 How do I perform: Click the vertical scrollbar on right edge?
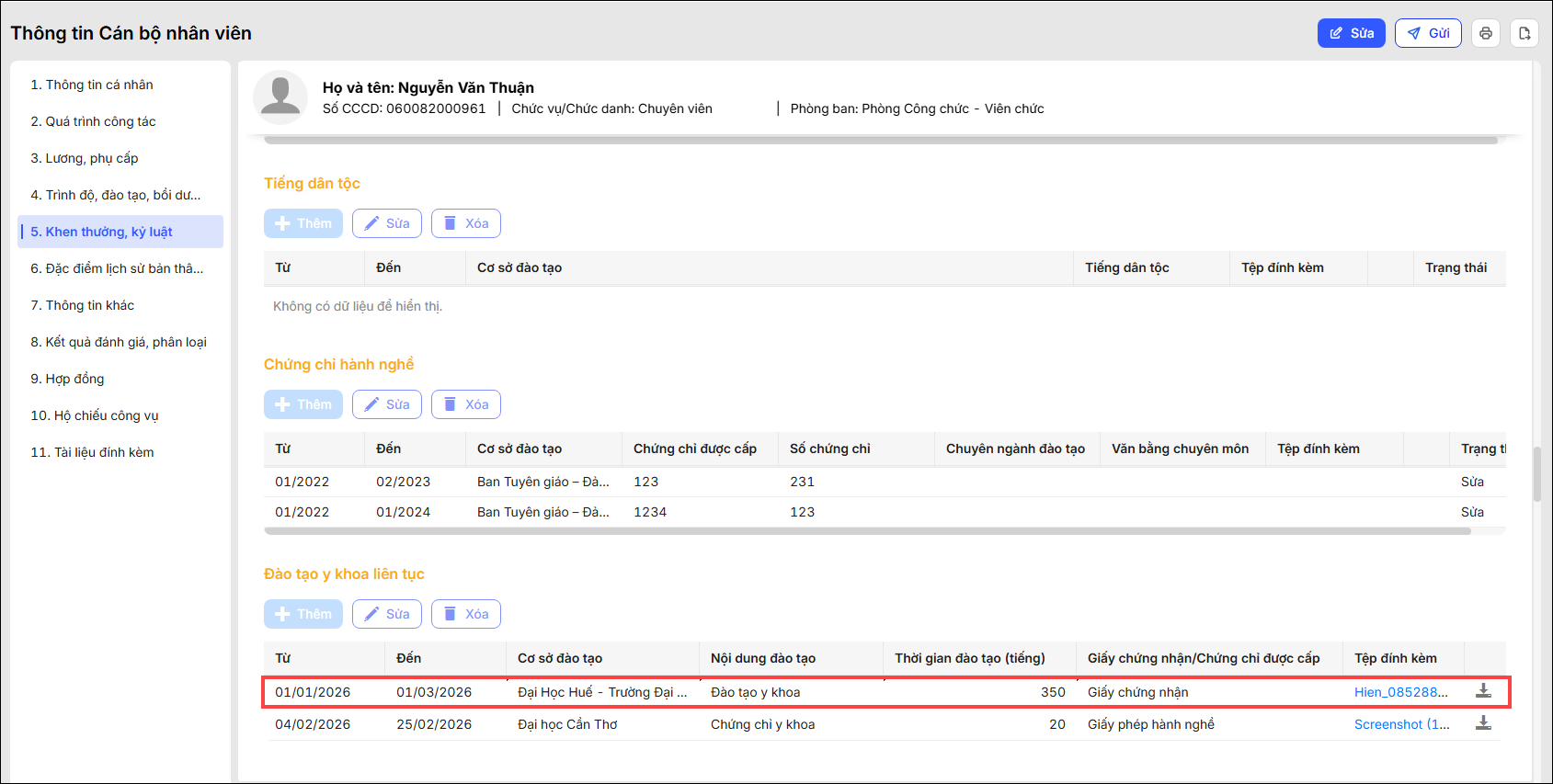(x=1536, y=473)
